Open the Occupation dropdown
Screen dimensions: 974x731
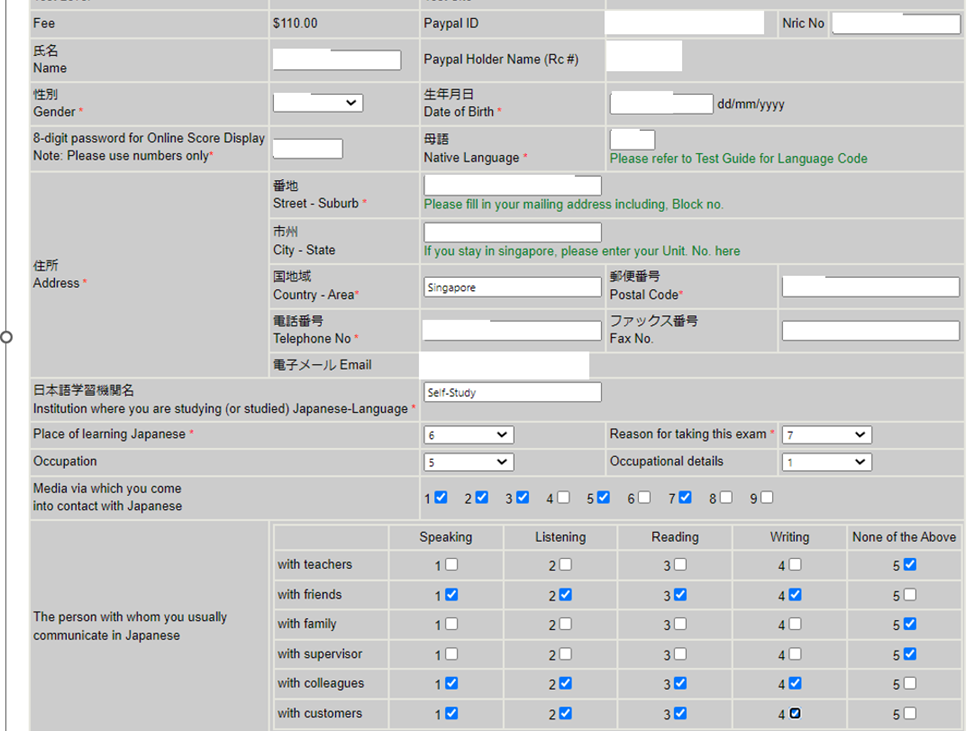(x=468, y=462)
